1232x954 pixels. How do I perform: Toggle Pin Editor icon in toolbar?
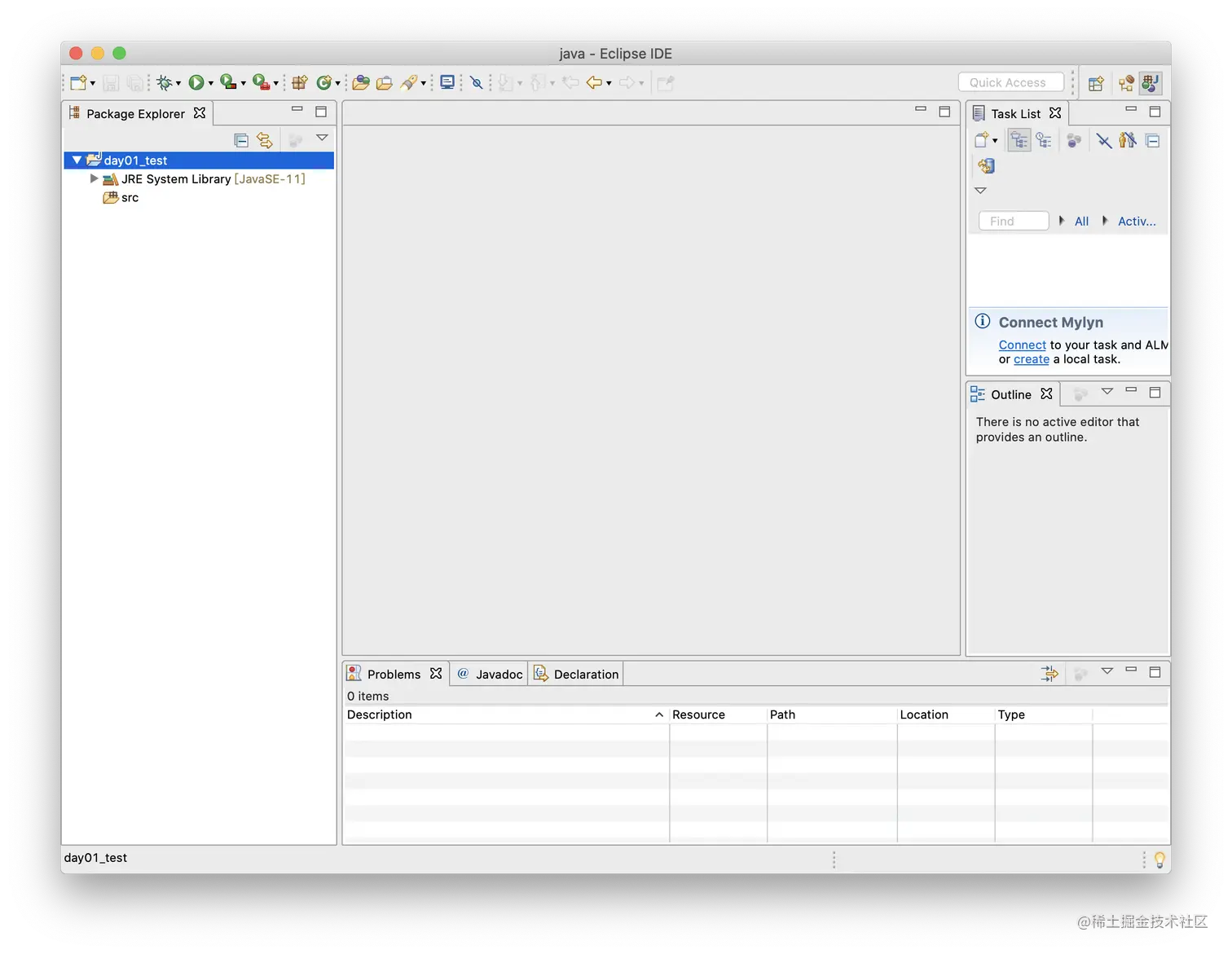tap(666, 82)
